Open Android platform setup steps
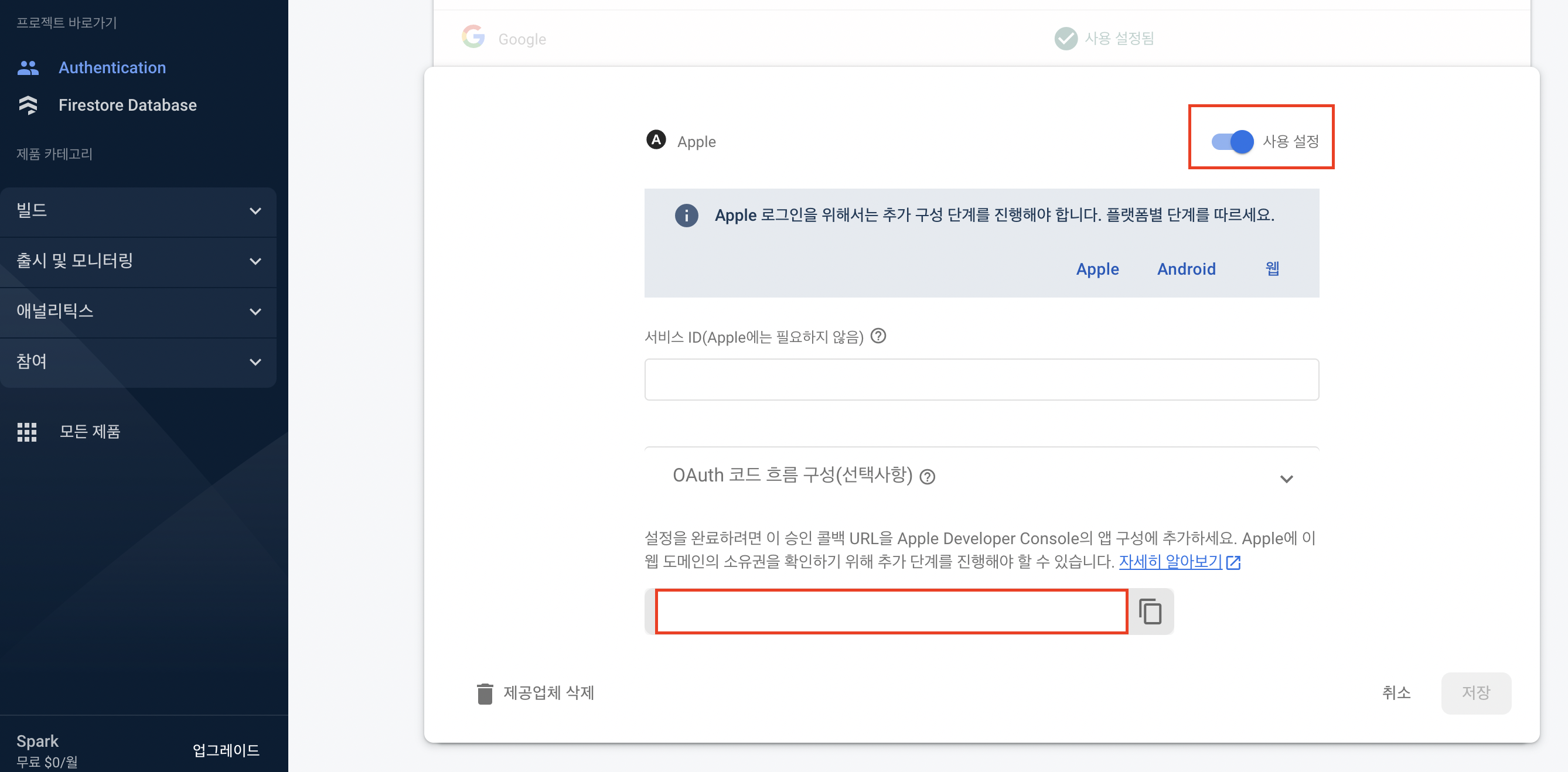Viewport: 1568px width, 772px height. click(x=1186, y=269)
